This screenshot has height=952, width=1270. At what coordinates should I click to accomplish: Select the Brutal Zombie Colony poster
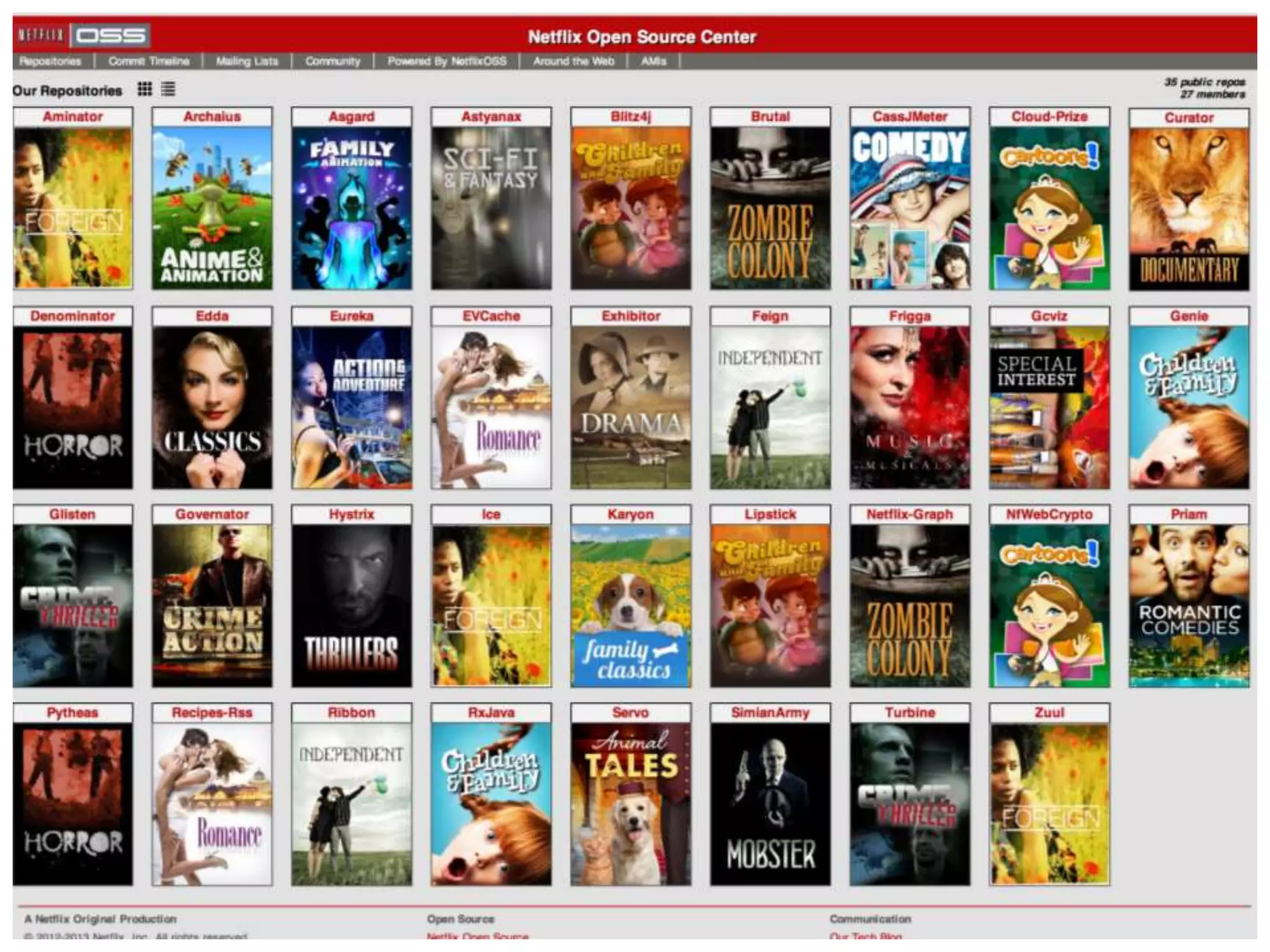770,208
